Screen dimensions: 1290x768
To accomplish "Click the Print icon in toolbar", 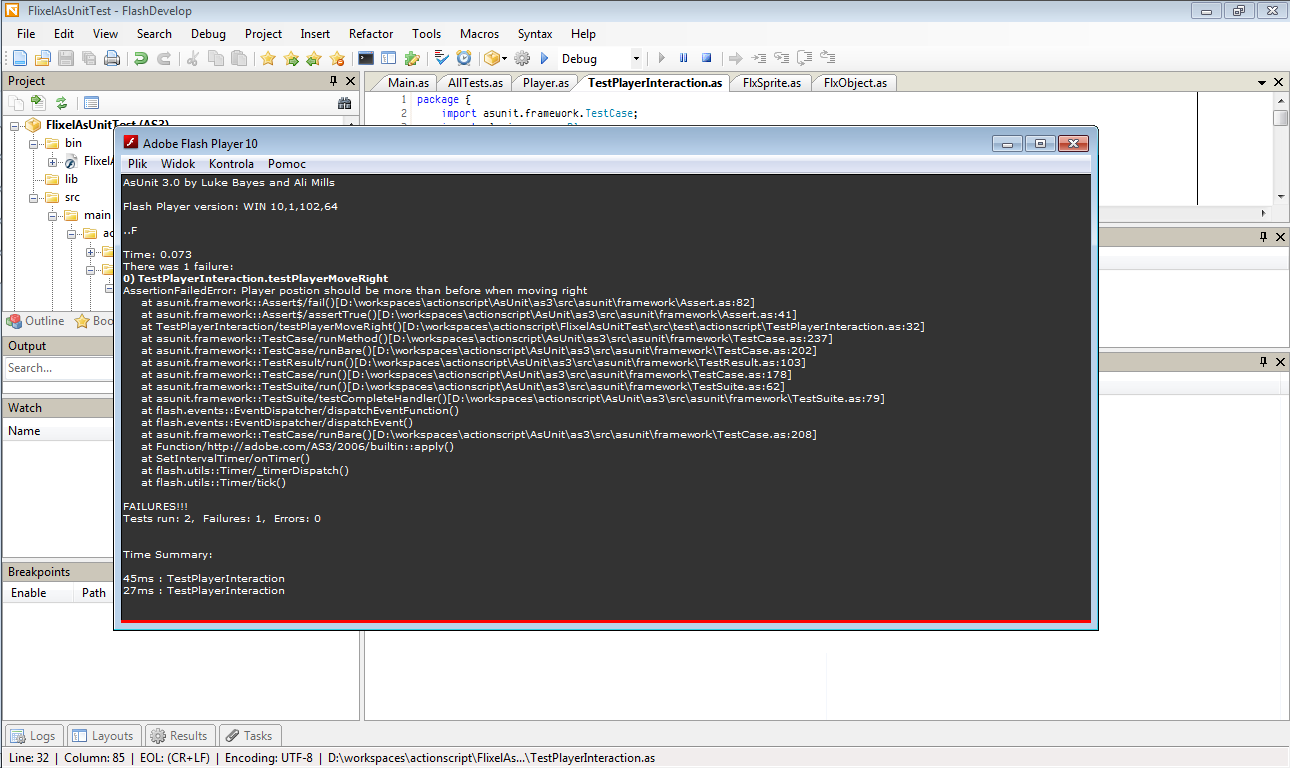I will point(112,59).
